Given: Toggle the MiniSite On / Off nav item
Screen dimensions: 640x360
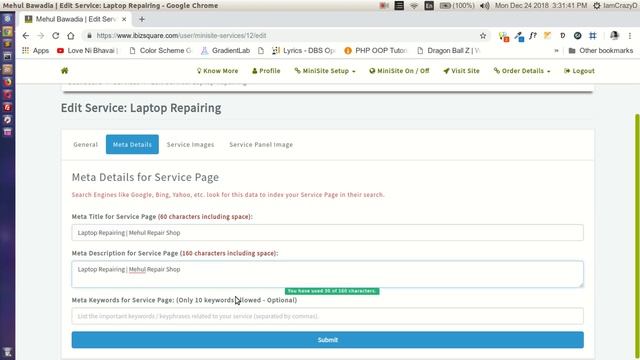Looking at the screenshot, I should point(399,71).
